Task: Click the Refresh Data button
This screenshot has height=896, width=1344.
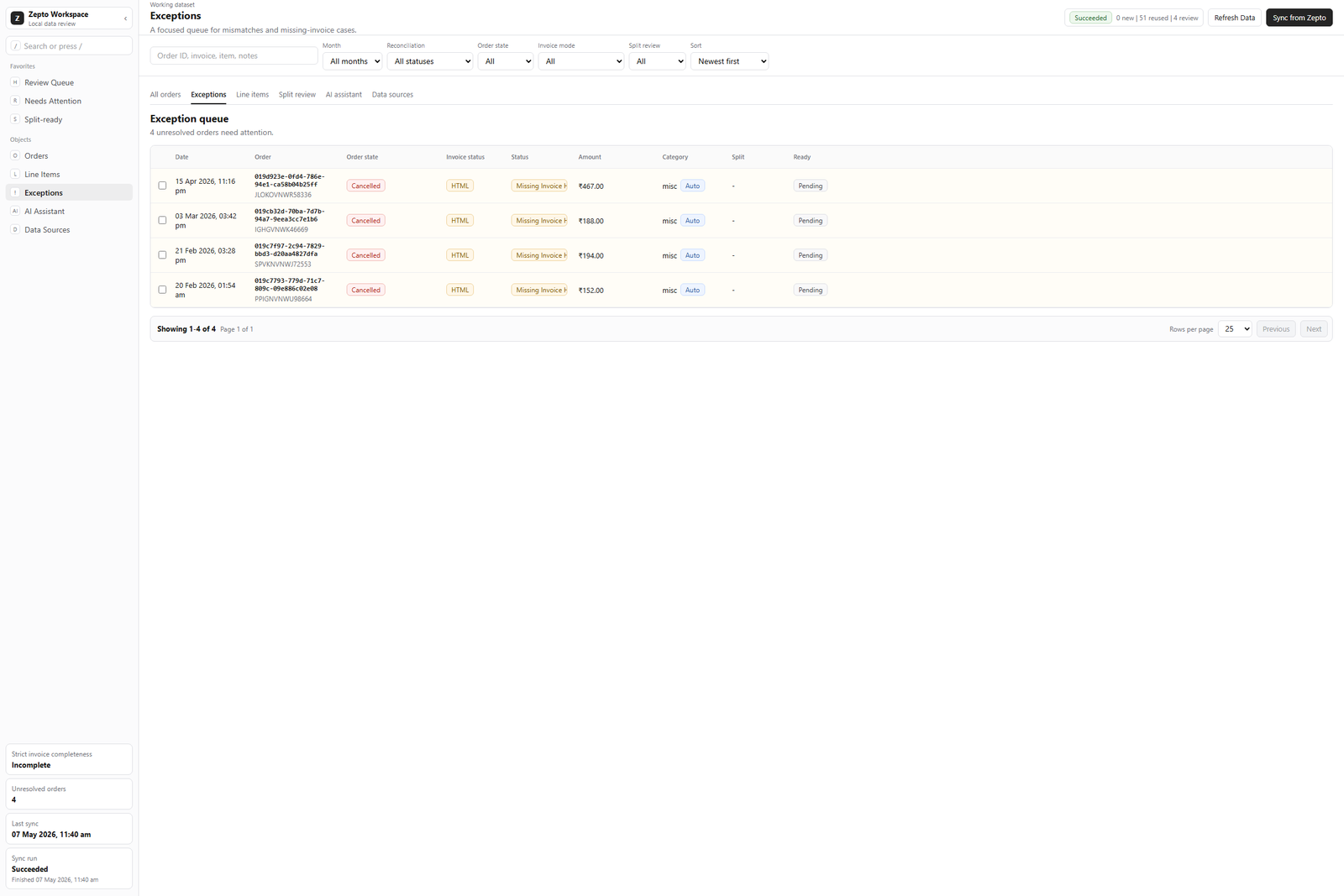Action: tap(1235, 18)
